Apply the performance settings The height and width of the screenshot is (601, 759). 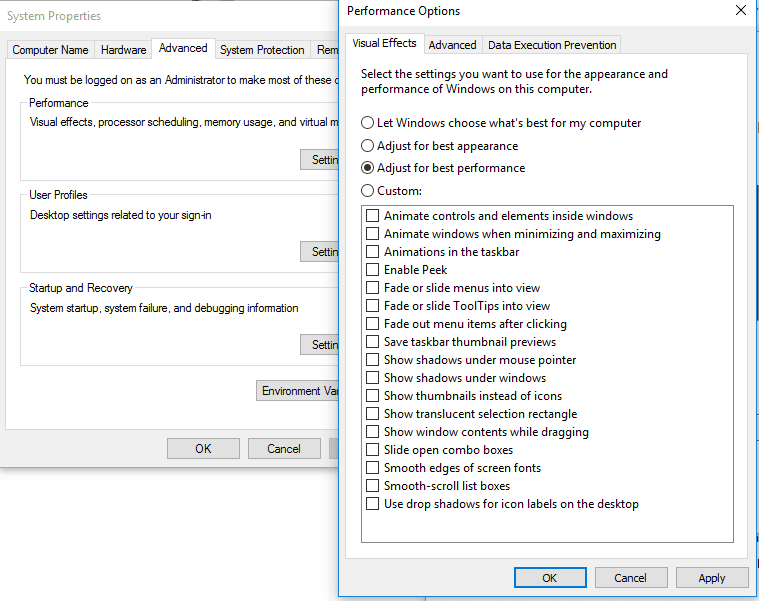click(x=712, y=578)
